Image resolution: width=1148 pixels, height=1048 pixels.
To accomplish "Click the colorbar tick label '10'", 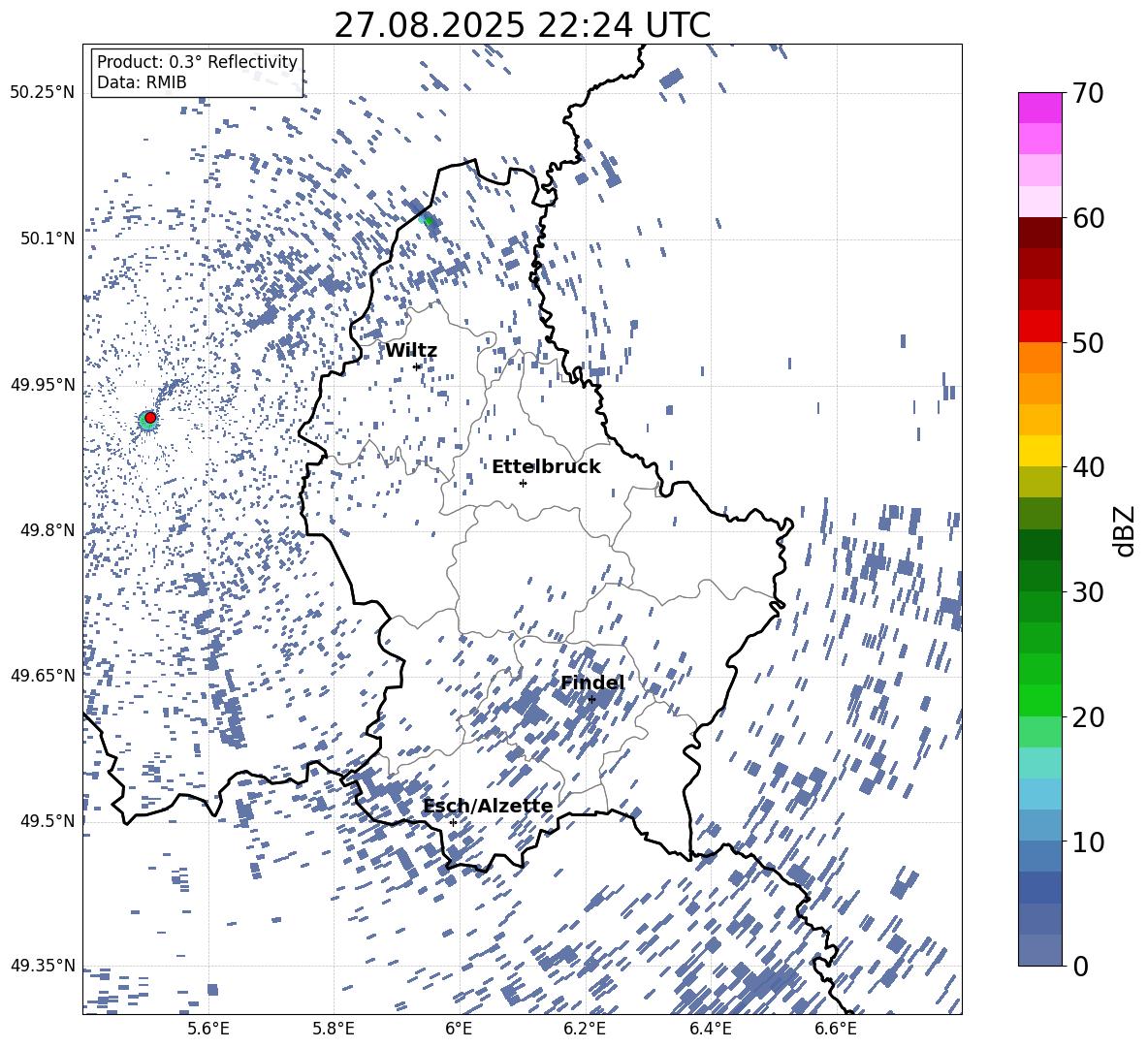I will click(x=1088, y=842).
